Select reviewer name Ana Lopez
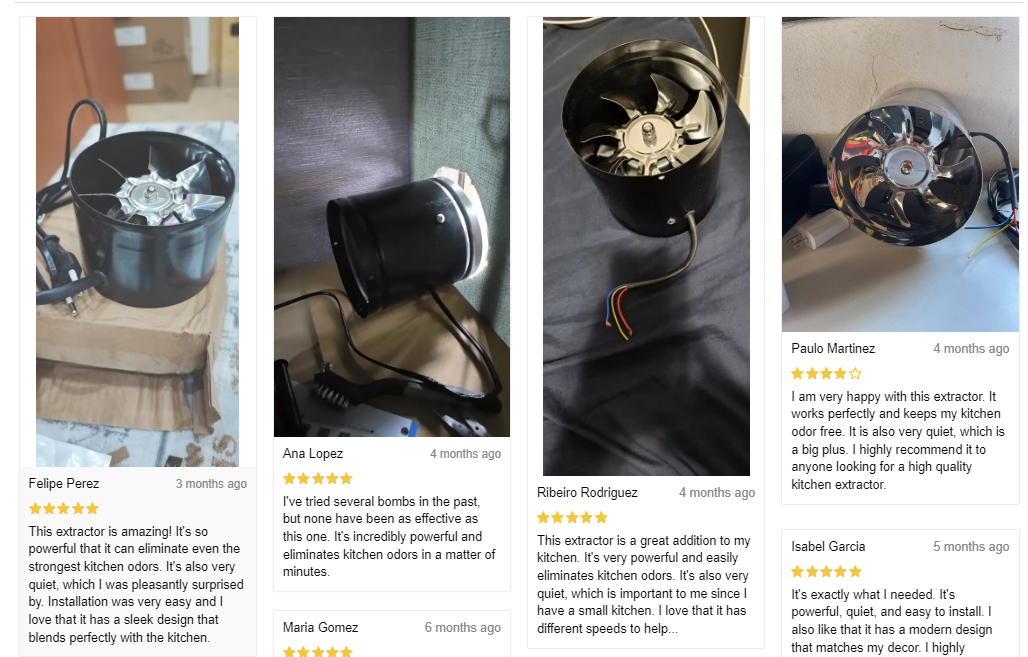This screenshot has width=1028, height=657. click(313, 453)
